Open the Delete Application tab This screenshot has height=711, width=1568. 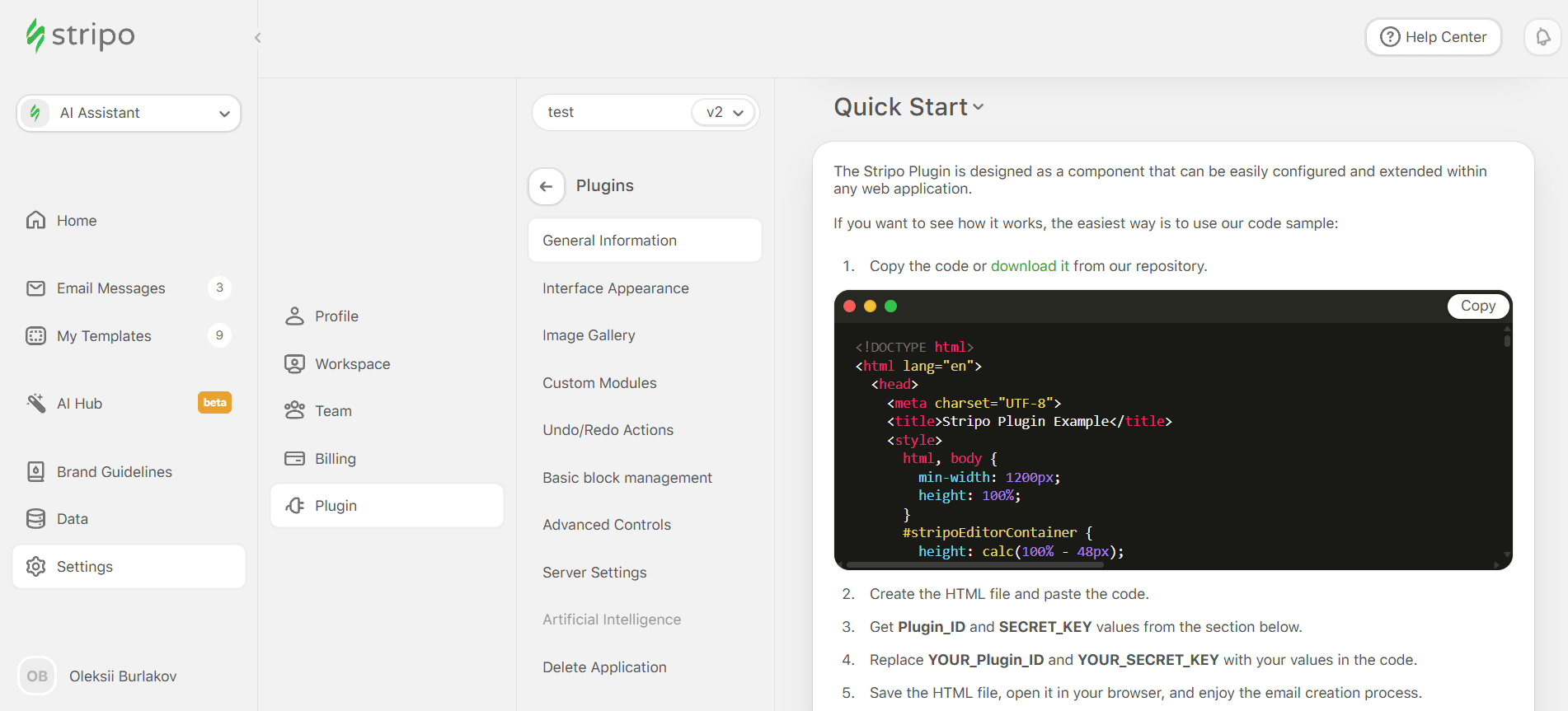pyautogui.click(x=645, y=667)
